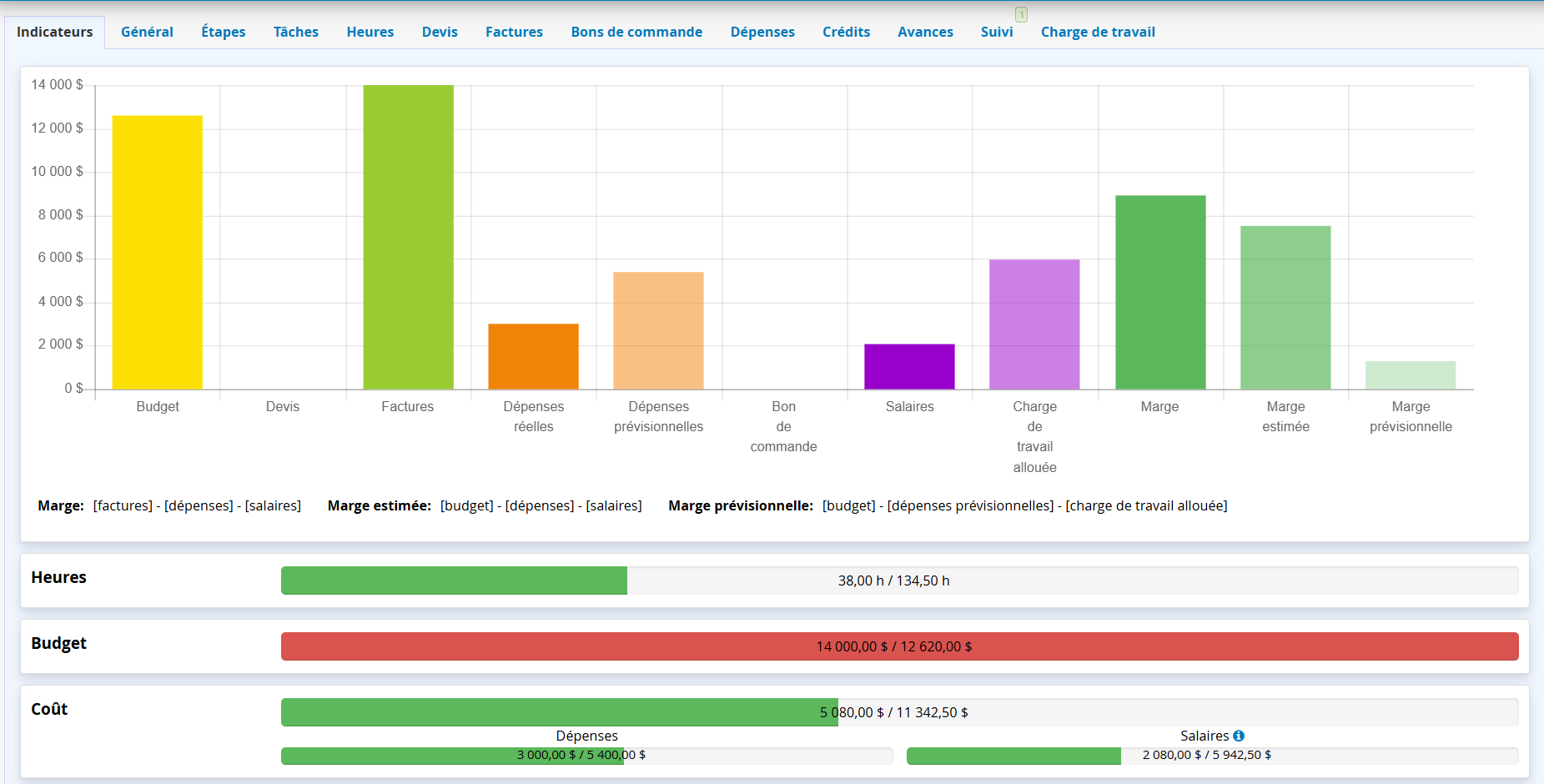Open the Avances tab
1544x784 pixels.
click(925, 32)
